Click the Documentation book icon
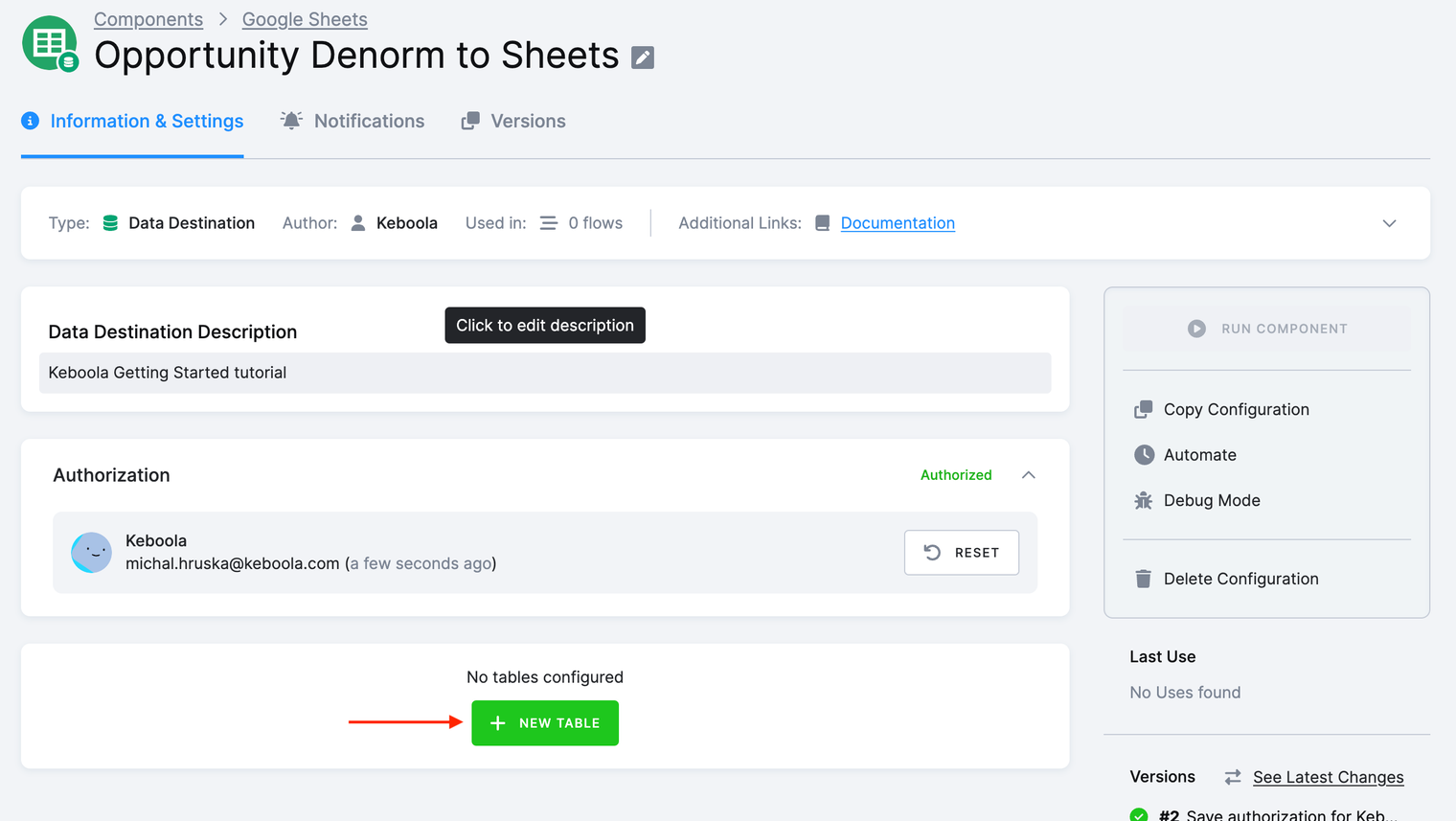Image resolution: width=1456 pixels, height=821 pixels. click(822, 223)
